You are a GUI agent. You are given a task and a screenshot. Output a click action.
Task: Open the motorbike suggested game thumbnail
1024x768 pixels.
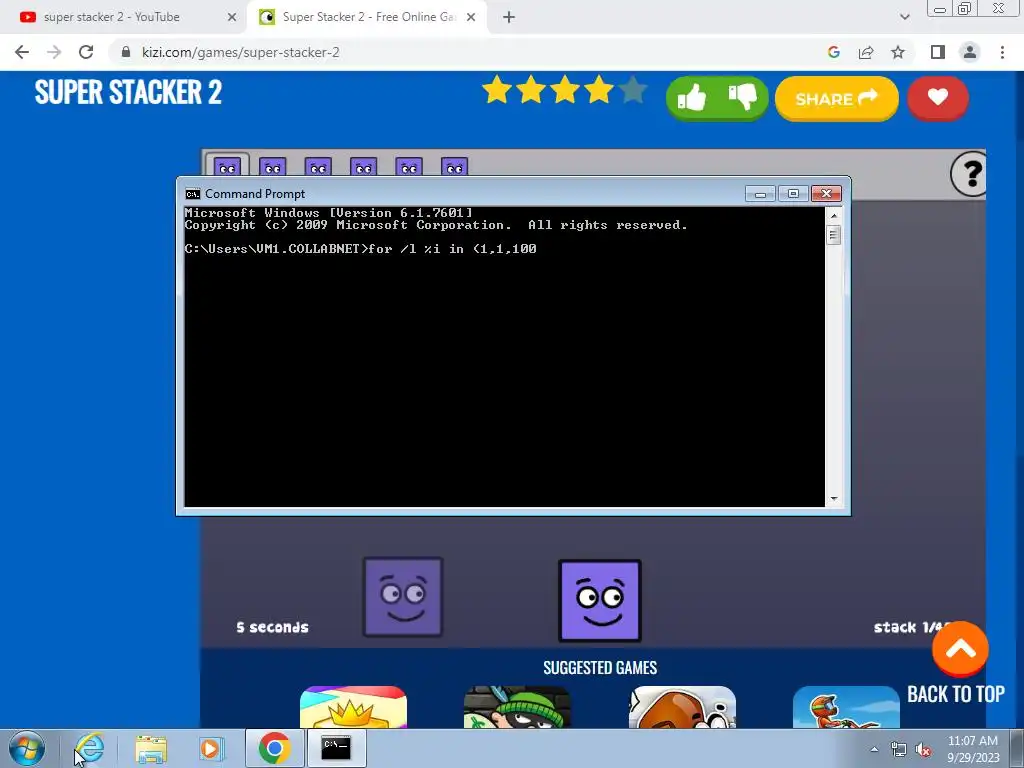click(x=846, y=707)
